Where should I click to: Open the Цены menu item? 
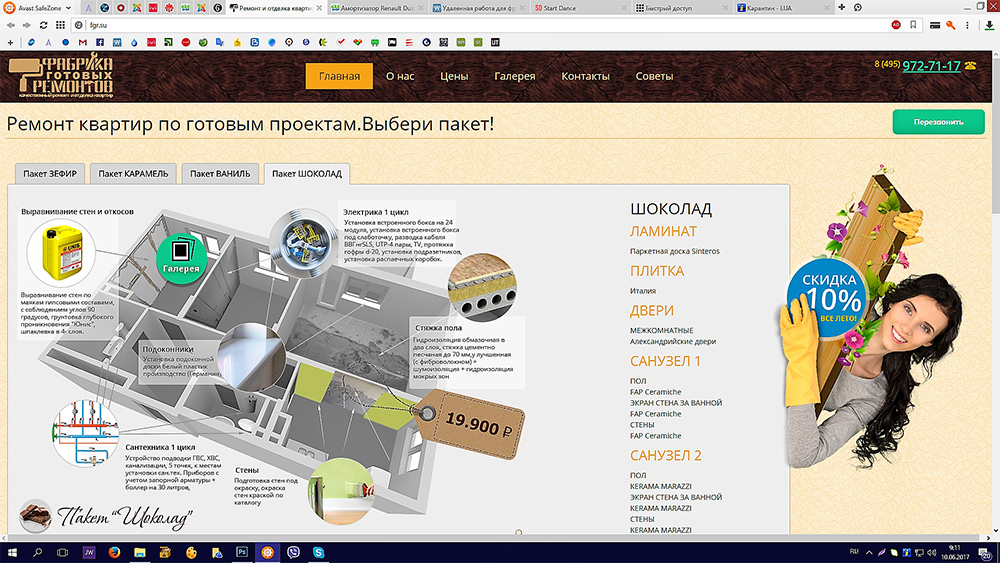click(x=454, y=77)
